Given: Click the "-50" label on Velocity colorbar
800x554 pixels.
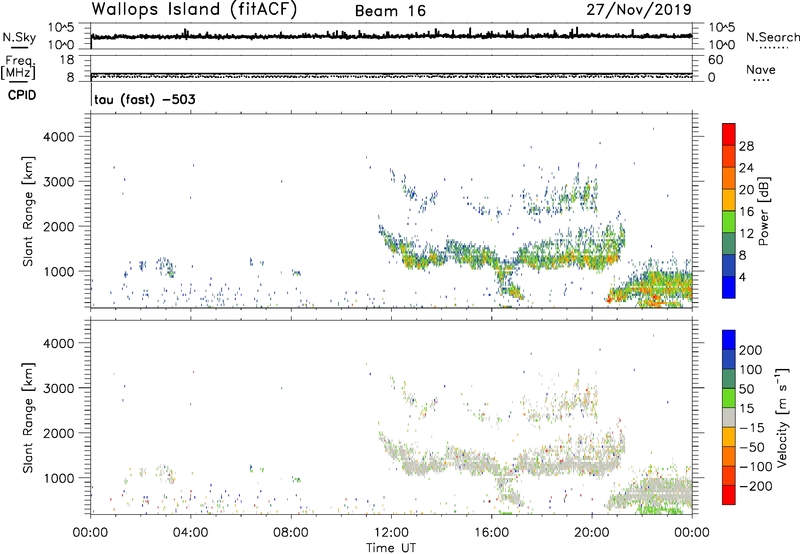Looking at the screenshot, I should [751, 447].
